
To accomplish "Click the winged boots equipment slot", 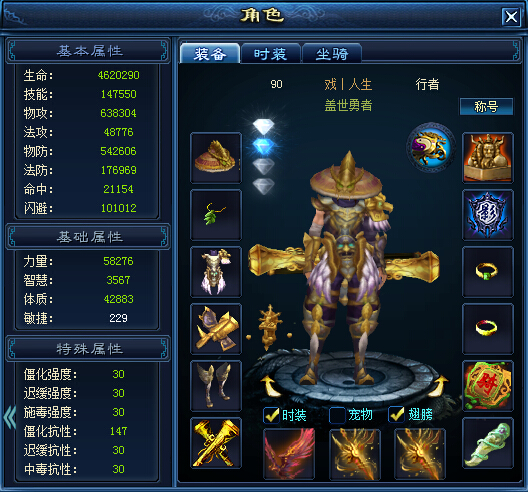I will point(216,386).
